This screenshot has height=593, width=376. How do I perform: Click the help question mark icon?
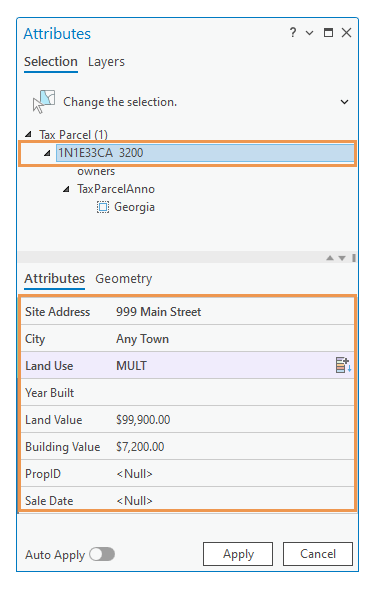click(292, 33)
